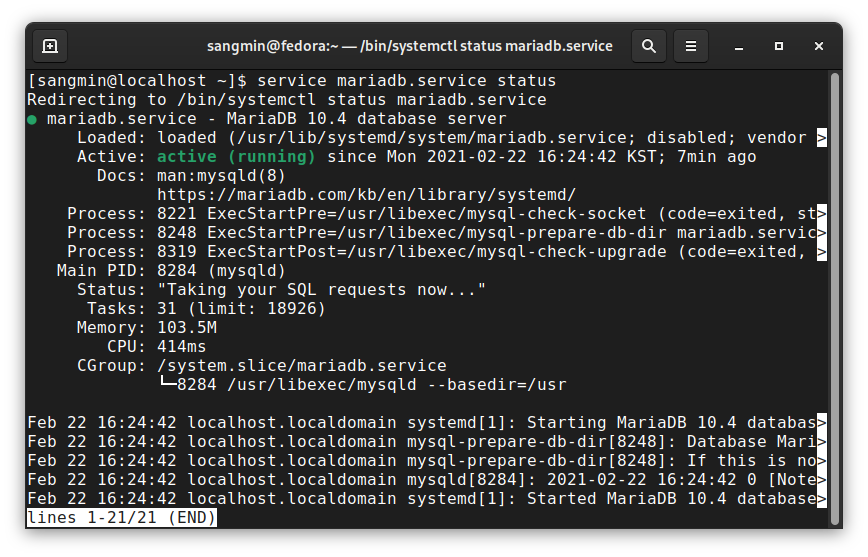Image resolution: width=868 pixels, height=557 pixels.
Task: Click truncation arrow after mysql-check-upgrade line
Action: pyautogui.click(x=821, y=252)
